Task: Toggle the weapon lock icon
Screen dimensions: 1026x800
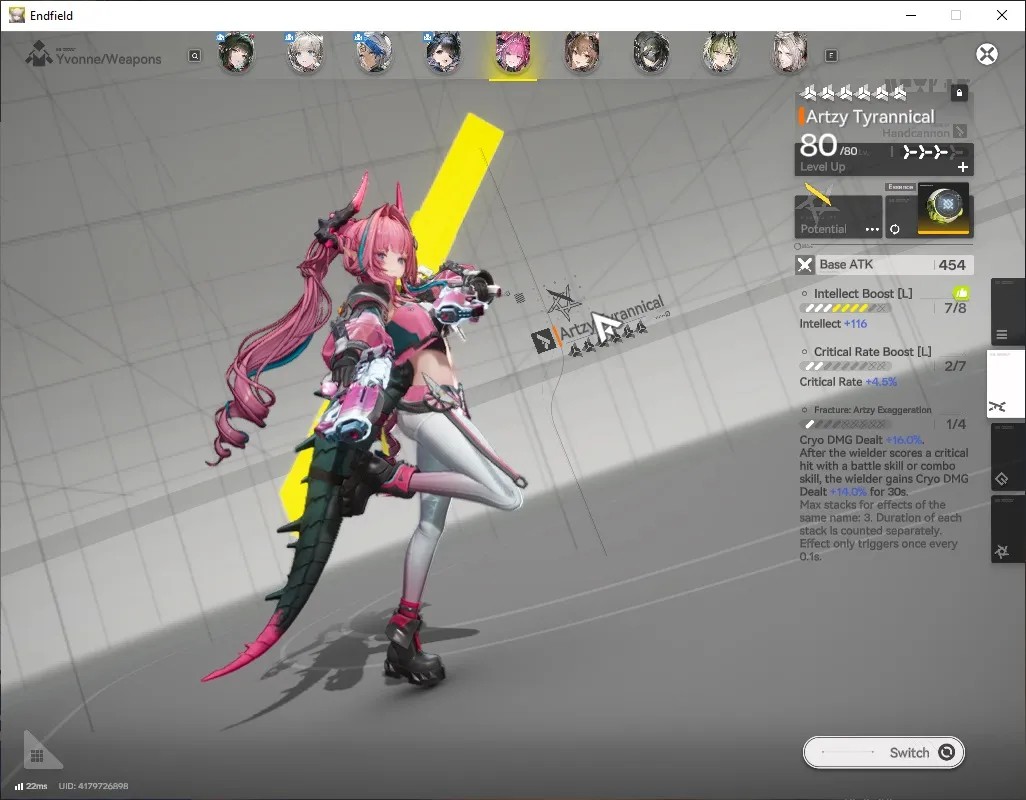Action: pos(959,93)
